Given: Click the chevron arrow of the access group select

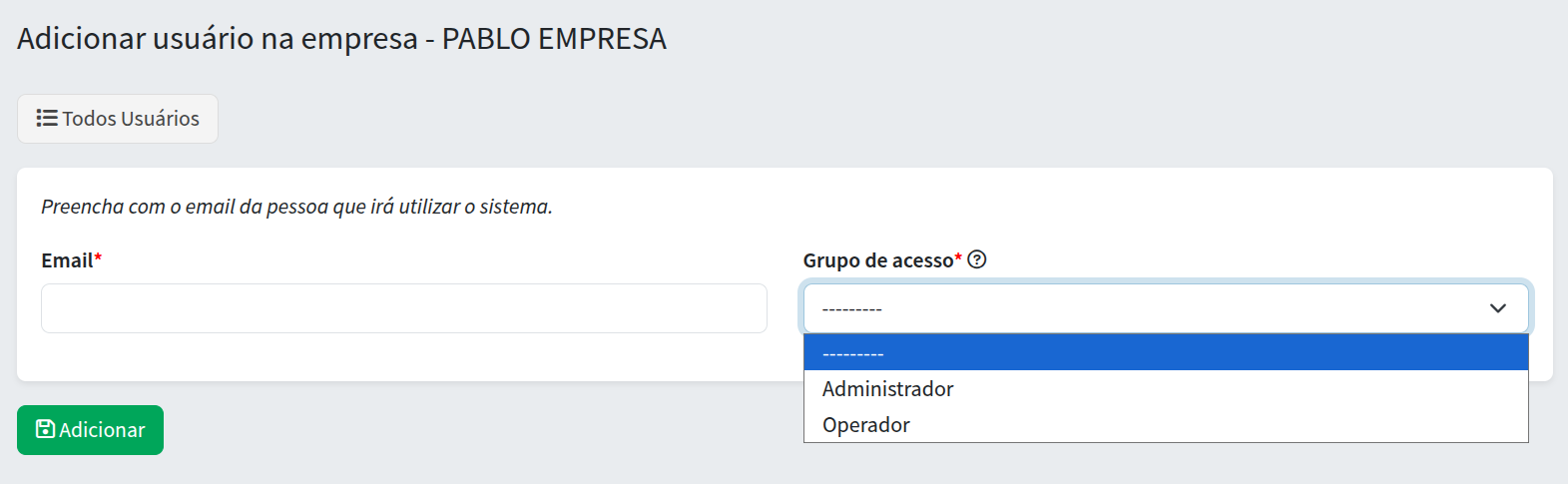Looking at the screenshot, I should click(1497, 308).
